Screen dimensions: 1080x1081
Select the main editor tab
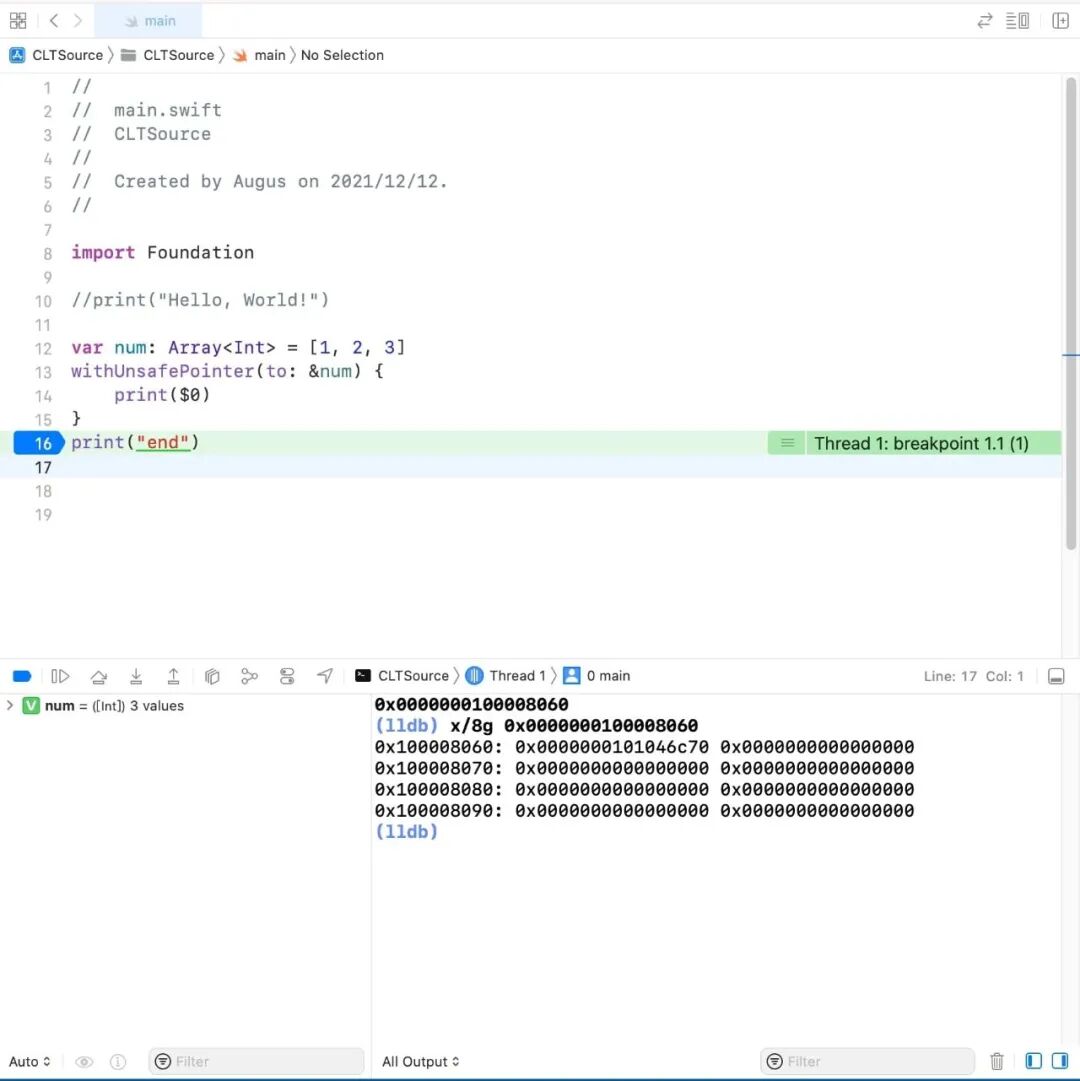coord(148,21)
